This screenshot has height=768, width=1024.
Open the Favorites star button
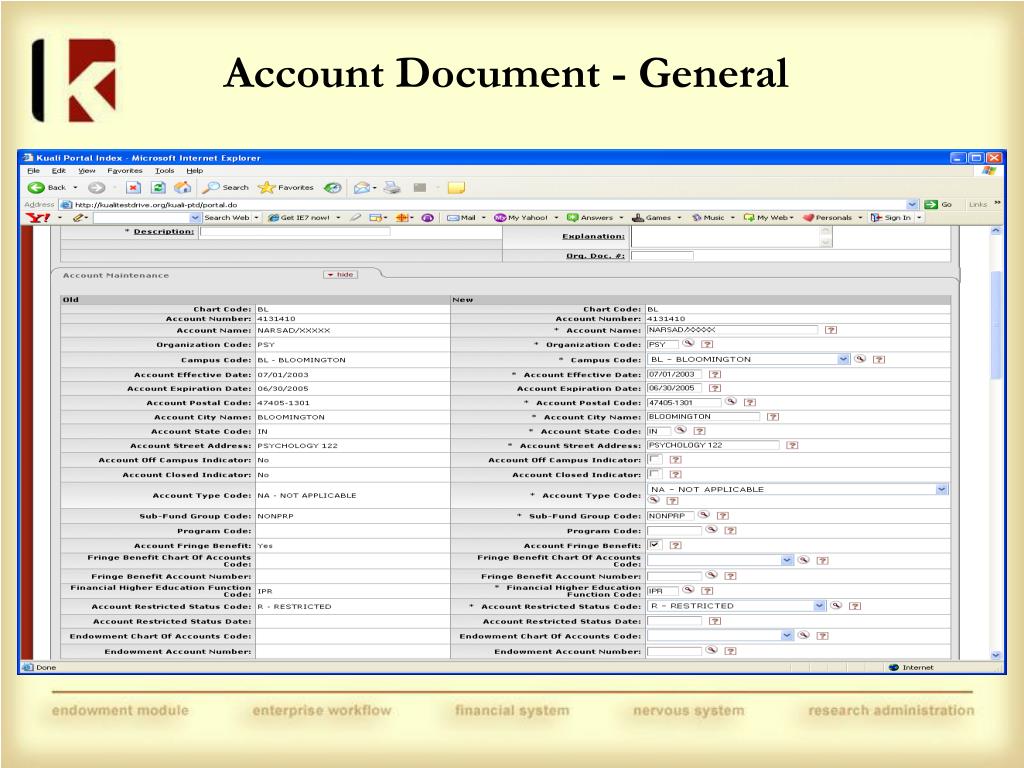(286, 187)
